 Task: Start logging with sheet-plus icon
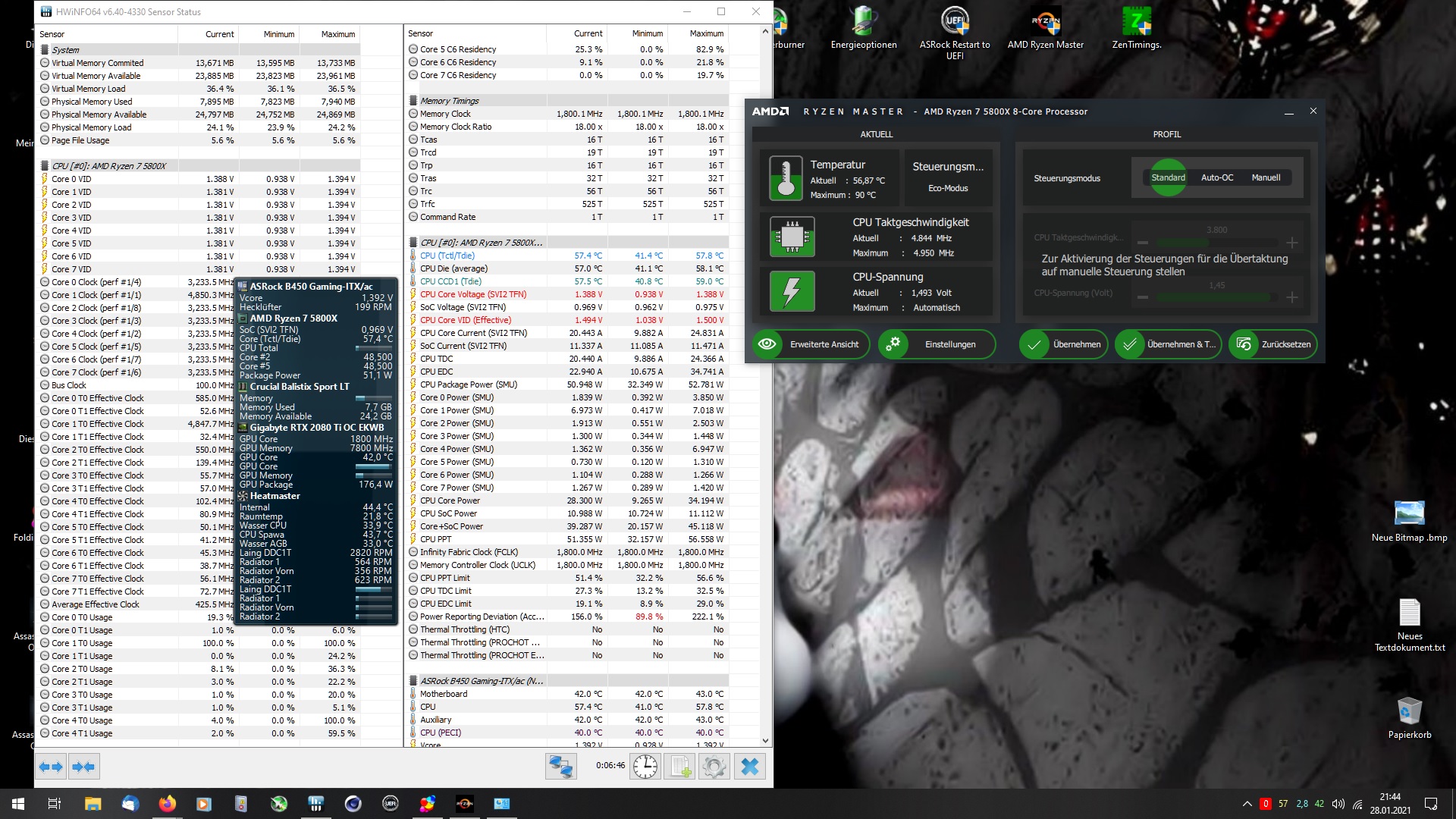pos(679,767)
